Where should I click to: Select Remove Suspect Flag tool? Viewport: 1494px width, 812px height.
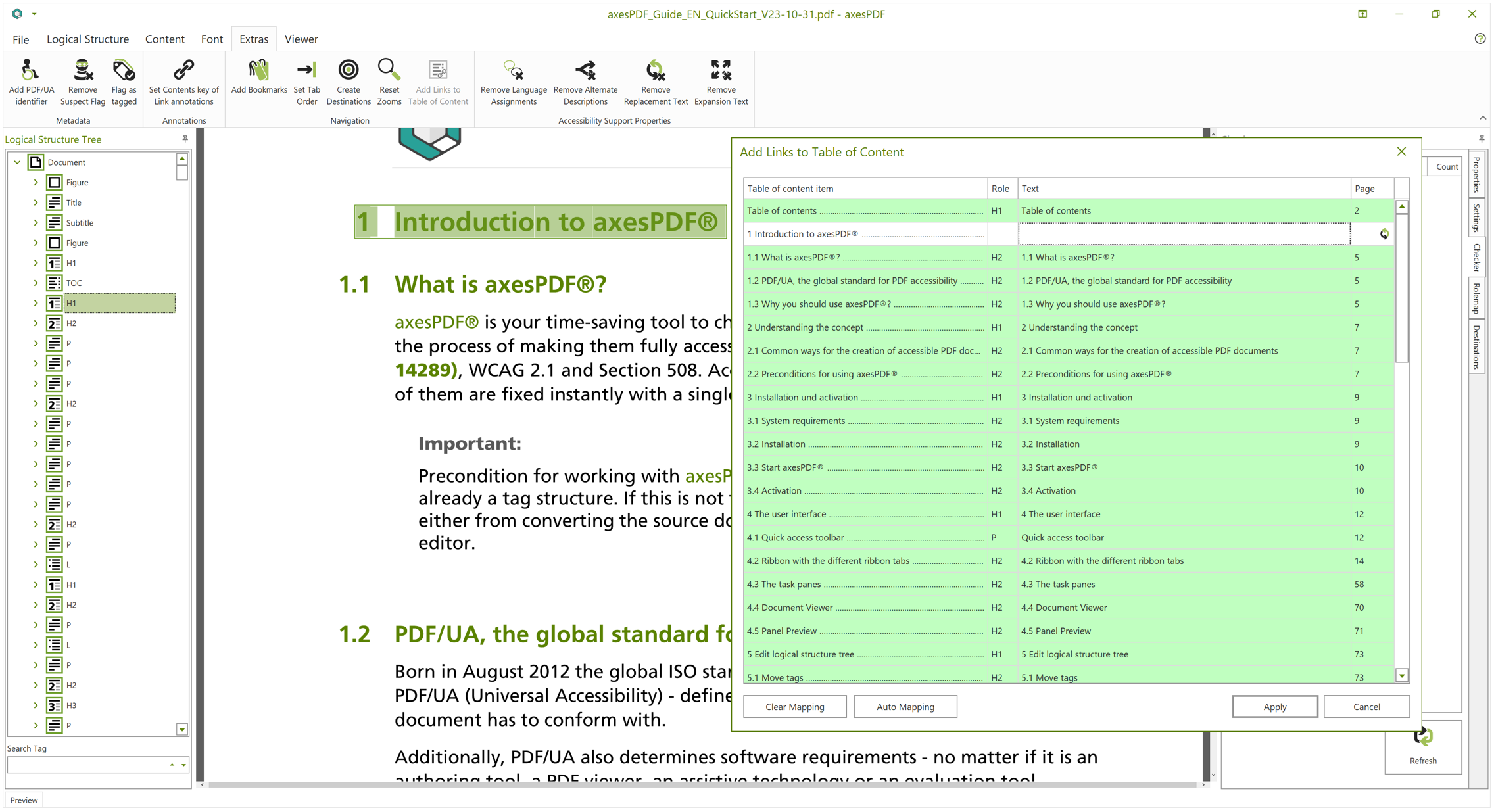(82, 82)
